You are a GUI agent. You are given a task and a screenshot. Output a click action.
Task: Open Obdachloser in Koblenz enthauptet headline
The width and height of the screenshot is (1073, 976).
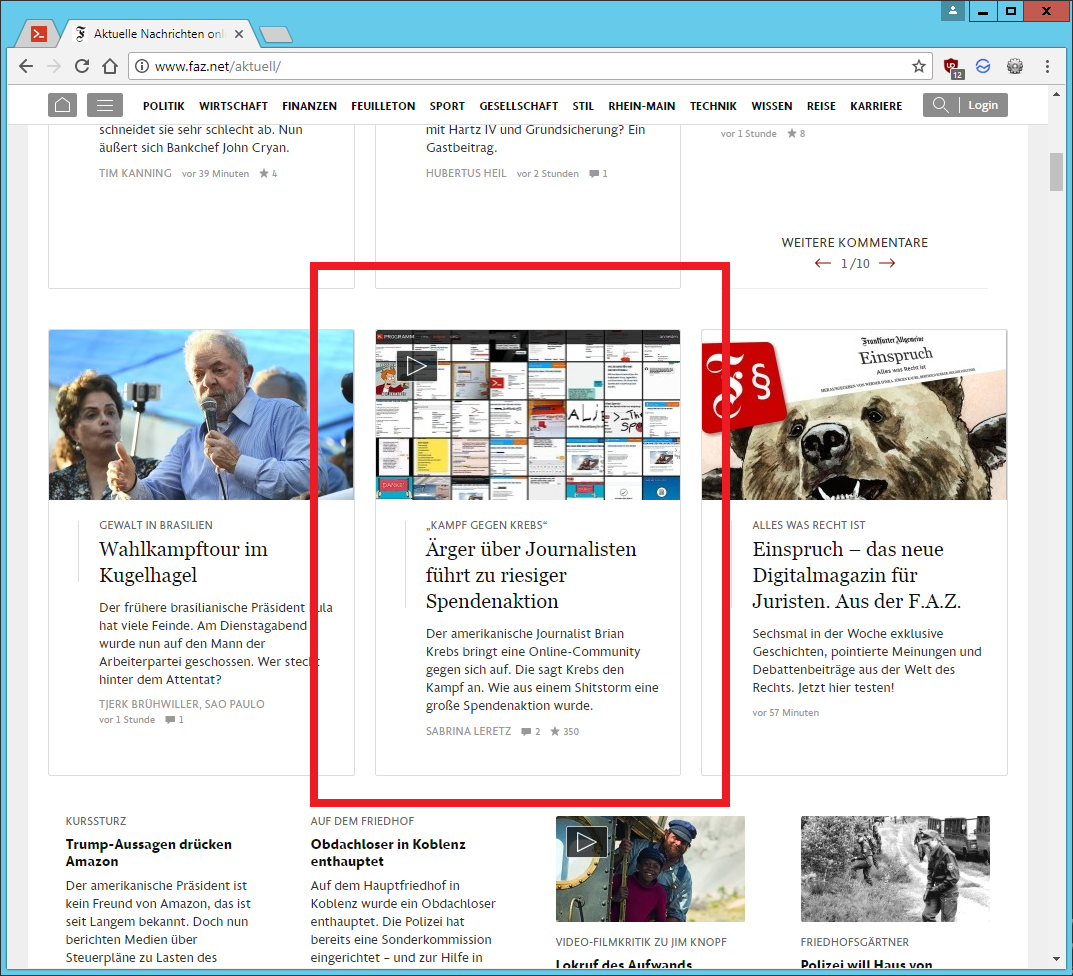pyautogui.click(x=388, y=853)
